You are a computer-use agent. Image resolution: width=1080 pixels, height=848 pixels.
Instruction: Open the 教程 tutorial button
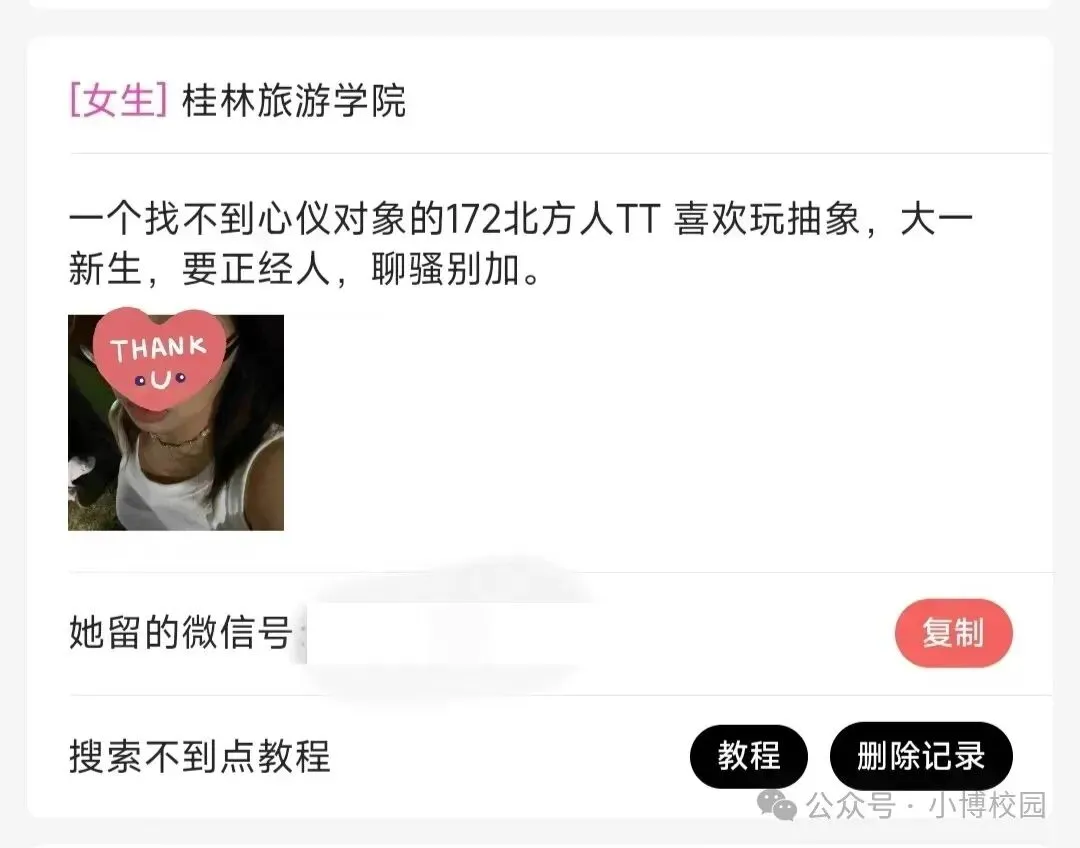point(749,756)
